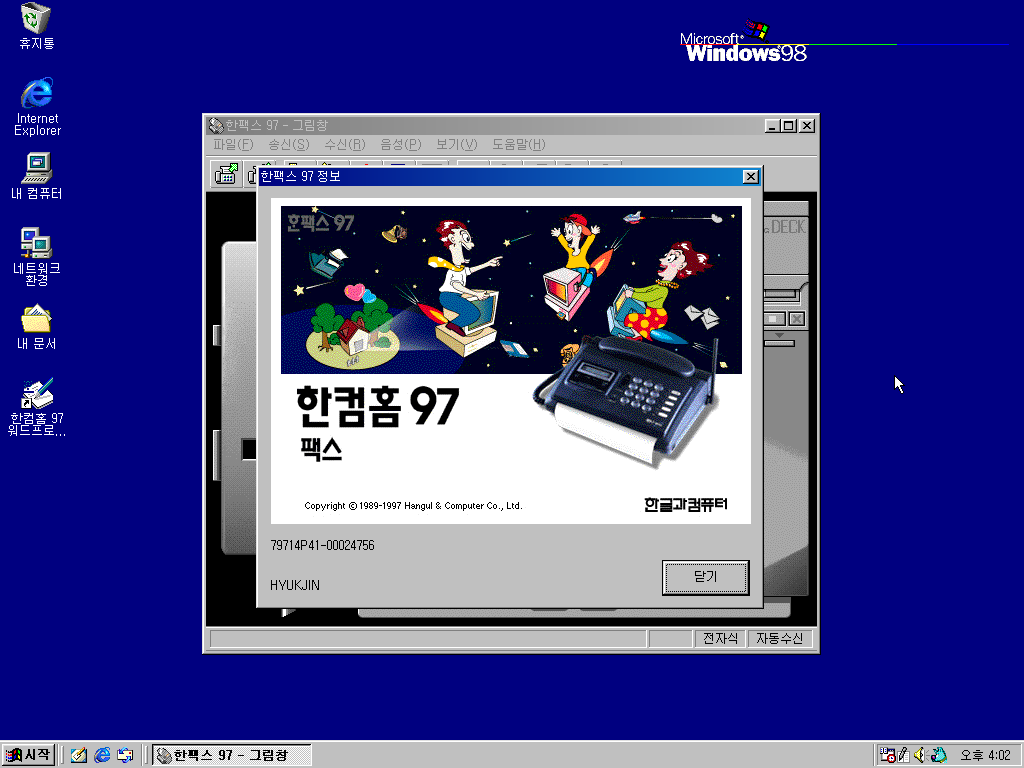The width and height of the screenshot is (1024, 768).
Task: Click the taskbar clock showing 오후 4:02
Action: tap(985, 756)
